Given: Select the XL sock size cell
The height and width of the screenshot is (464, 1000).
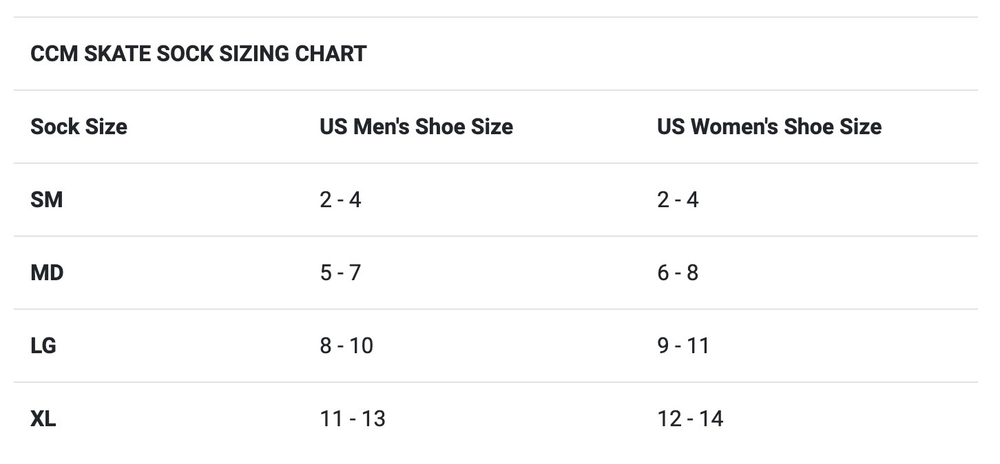Looking at the screenshot, I should coord(43,419).
